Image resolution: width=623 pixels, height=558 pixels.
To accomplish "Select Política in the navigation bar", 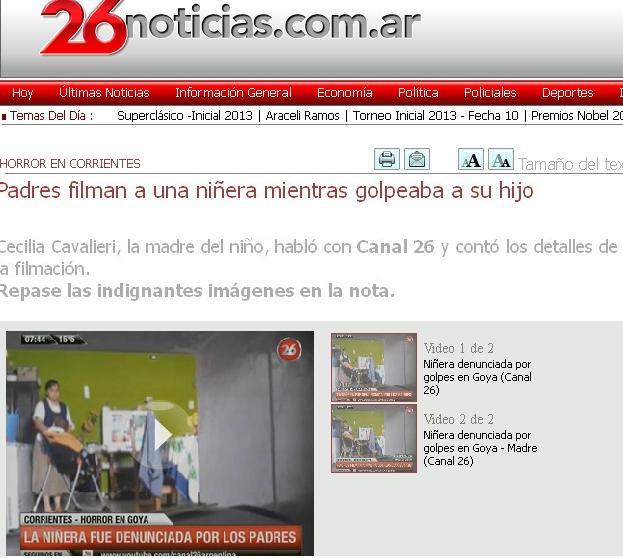I will coord(418,93).
